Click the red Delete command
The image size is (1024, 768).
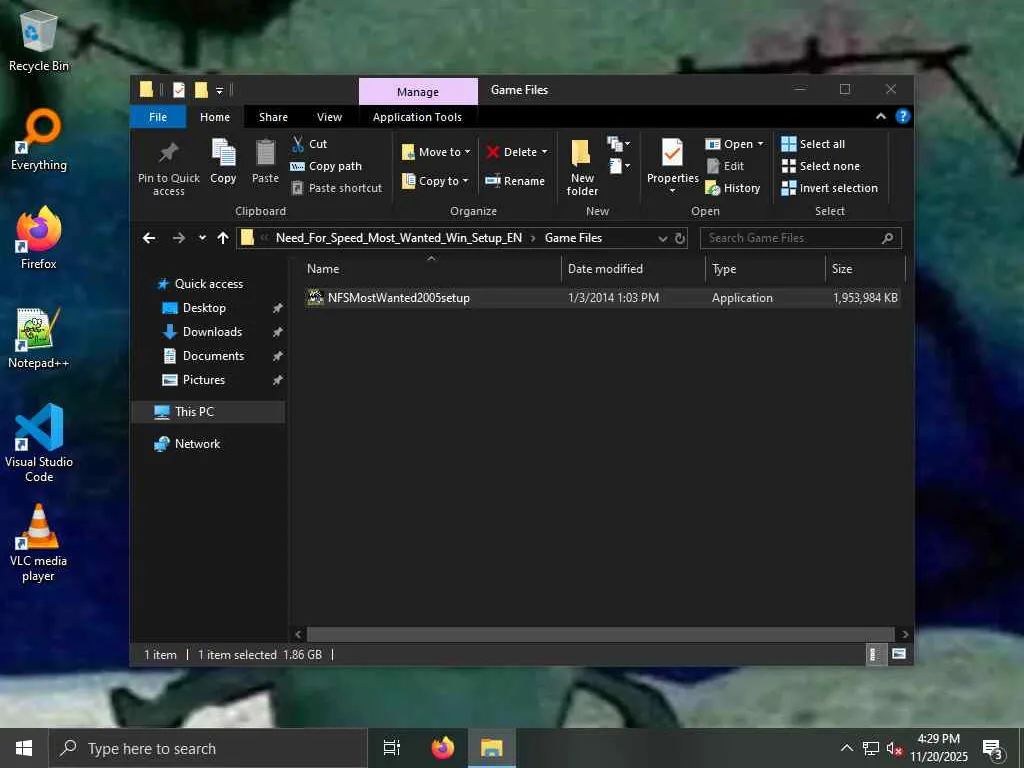[511, 152]
